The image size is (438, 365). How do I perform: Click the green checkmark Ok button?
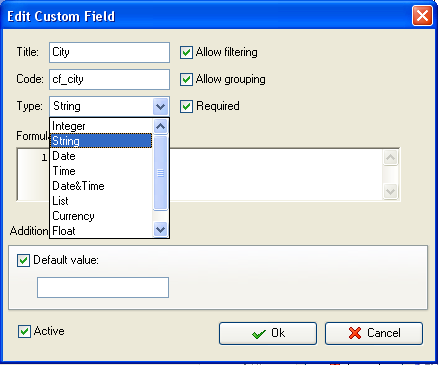268,333
